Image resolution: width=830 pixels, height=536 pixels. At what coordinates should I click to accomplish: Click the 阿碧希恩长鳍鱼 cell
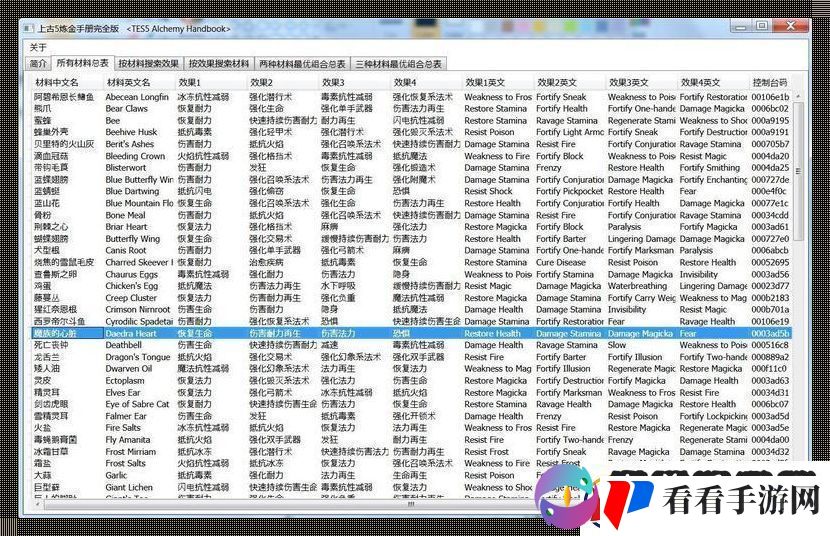(64, 97)
